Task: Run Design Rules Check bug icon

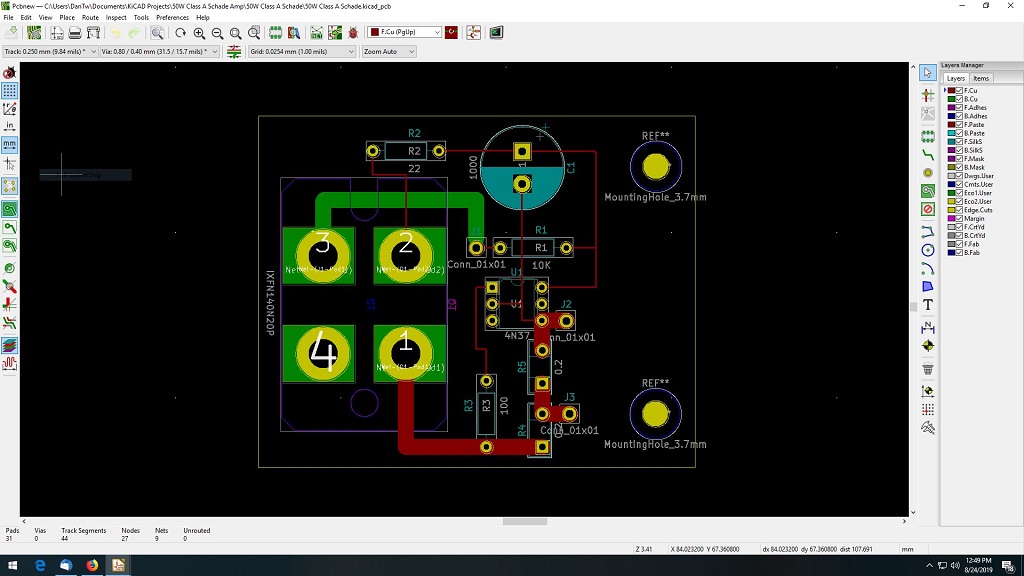Action: 353,32
